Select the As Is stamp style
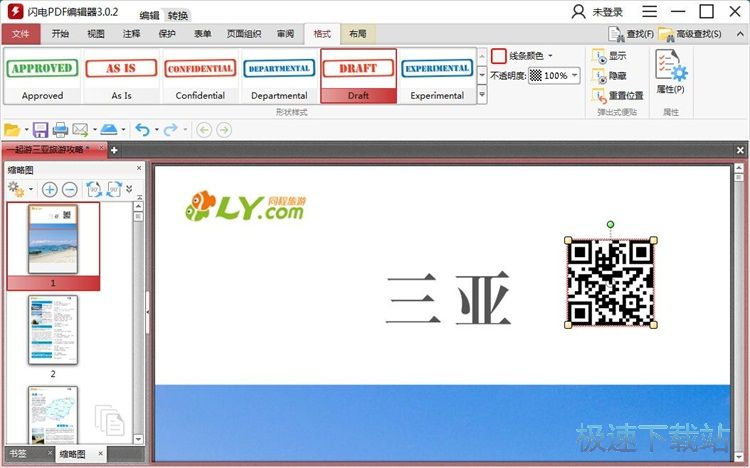This screenshot has height=468, width=750. coord(121,76)
